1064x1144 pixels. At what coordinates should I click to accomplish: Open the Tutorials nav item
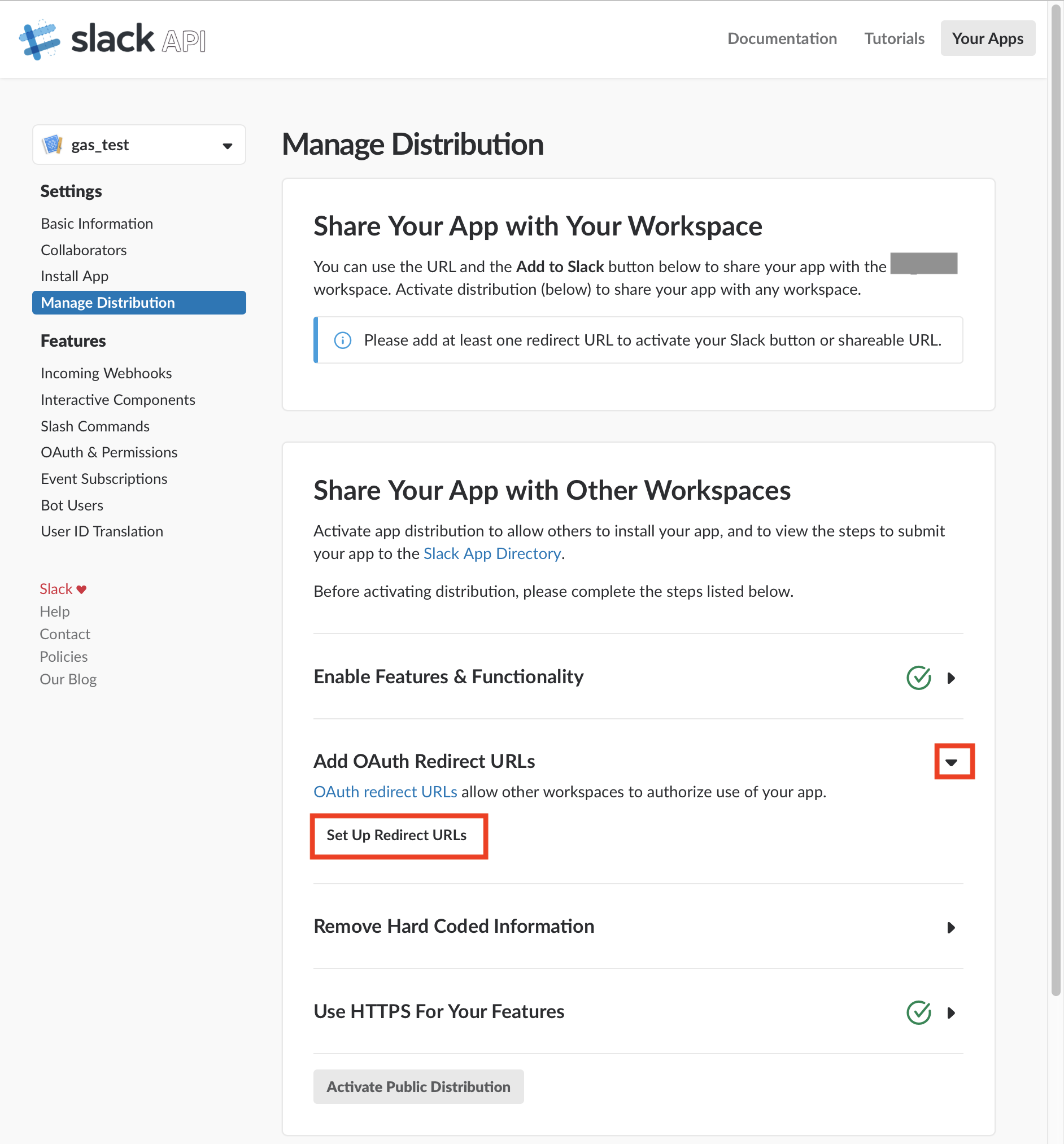[x=894, y=38]
